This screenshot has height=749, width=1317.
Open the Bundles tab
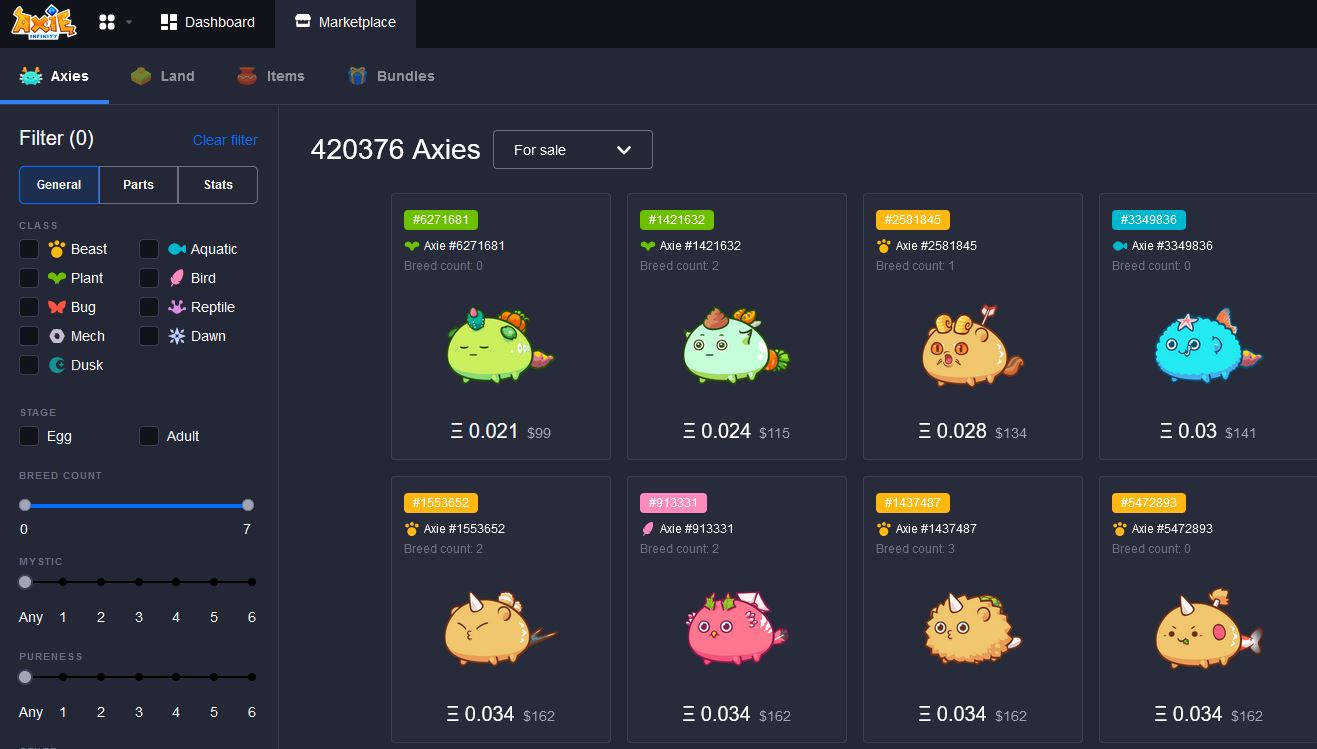tap(391, 76)
